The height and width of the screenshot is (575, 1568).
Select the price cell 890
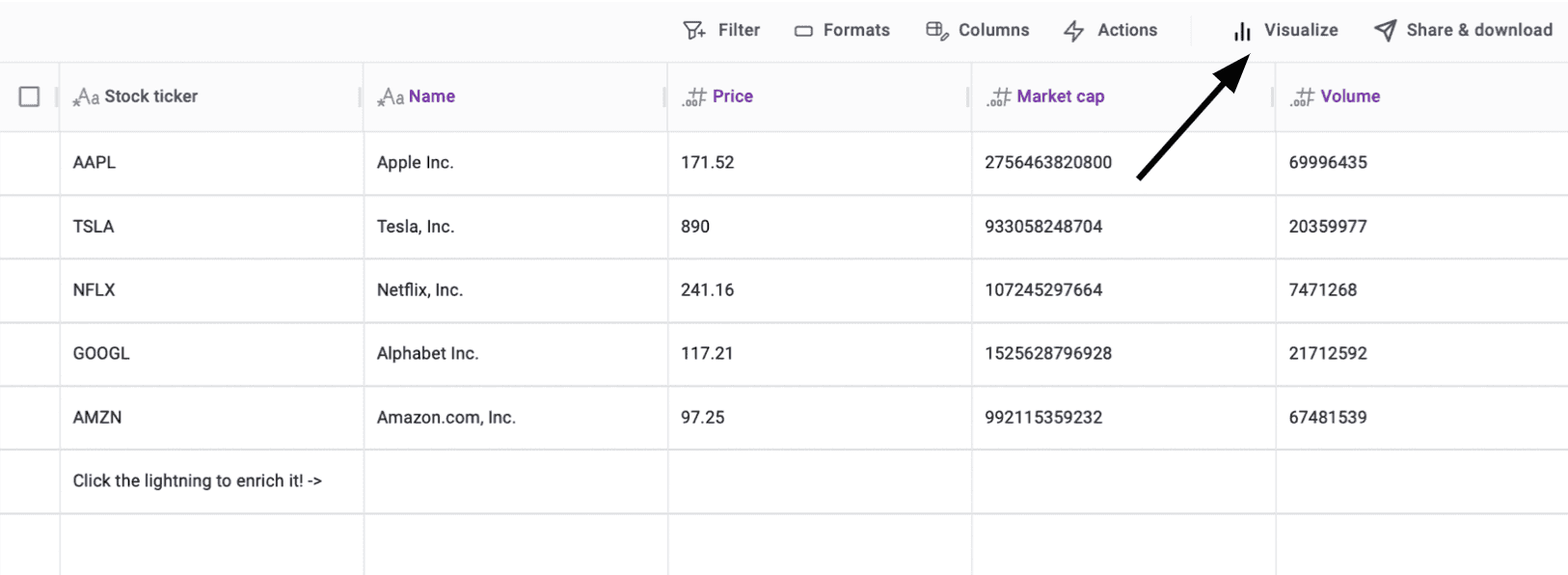click(820, 227)
